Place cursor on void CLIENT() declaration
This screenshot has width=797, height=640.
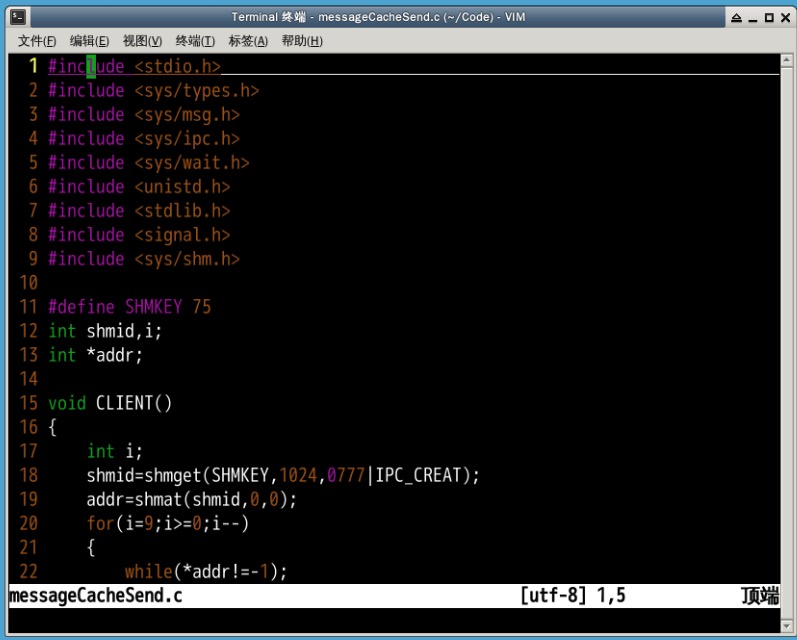click(110, 403)
